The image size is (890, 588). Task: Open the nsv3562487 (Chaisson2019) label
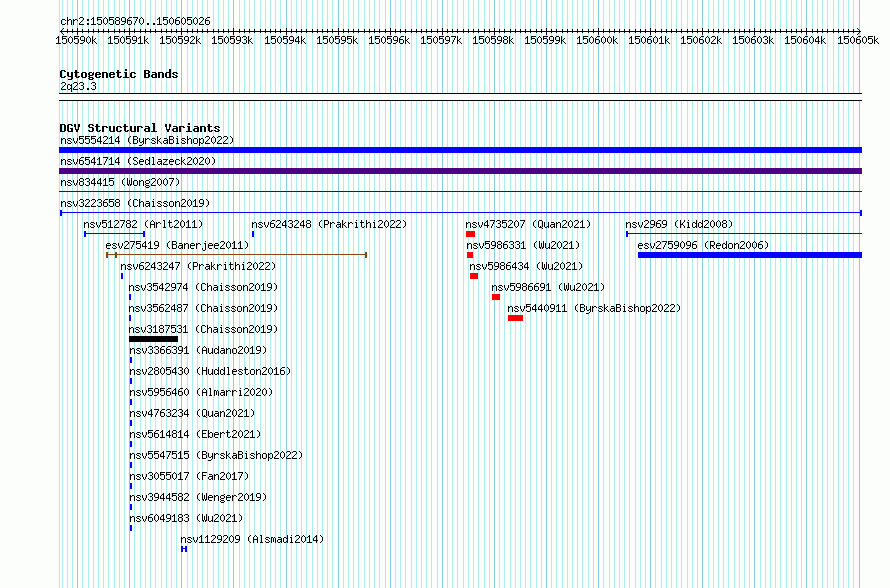click(x=203, y=308)
